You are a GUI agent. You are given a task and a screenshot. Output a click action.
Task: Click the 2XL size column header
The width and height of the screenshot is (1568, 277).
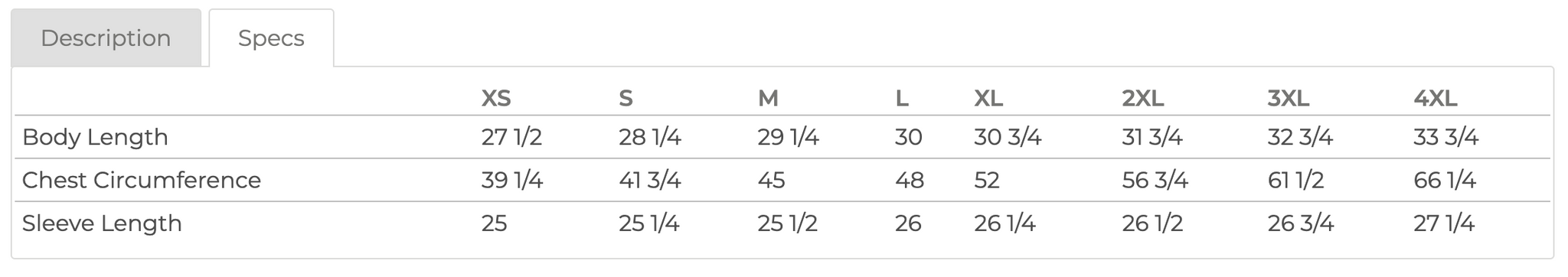tap(1143, 98)
